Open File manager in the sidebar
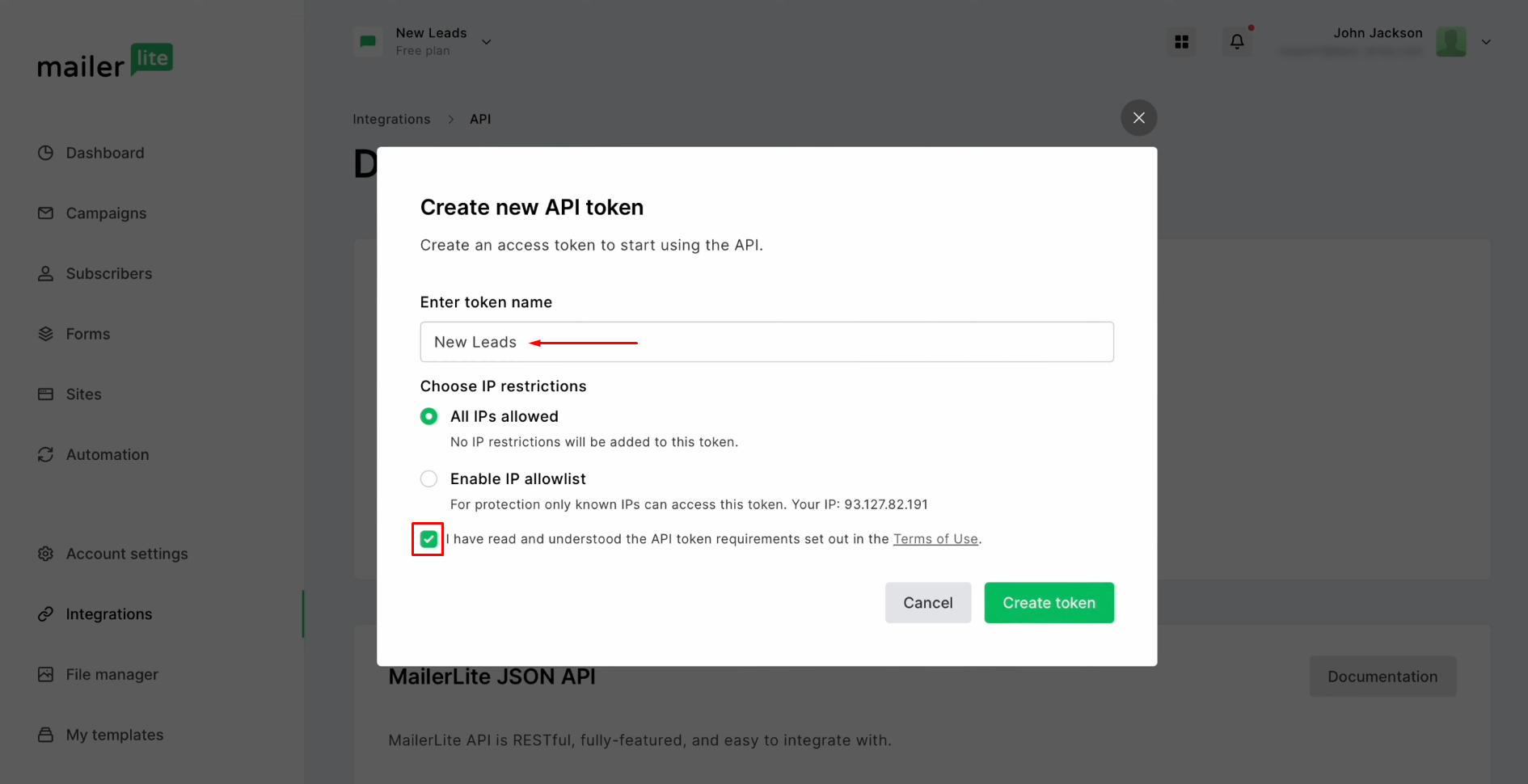Image resolution: width=1528 pixels, height=784 pixels. 112,674
